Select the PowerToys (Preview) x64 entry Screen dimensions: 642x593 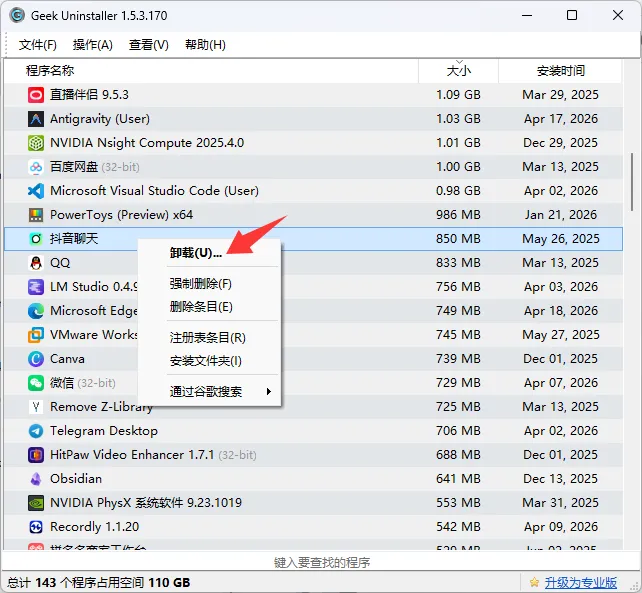(x=121, y=215)
